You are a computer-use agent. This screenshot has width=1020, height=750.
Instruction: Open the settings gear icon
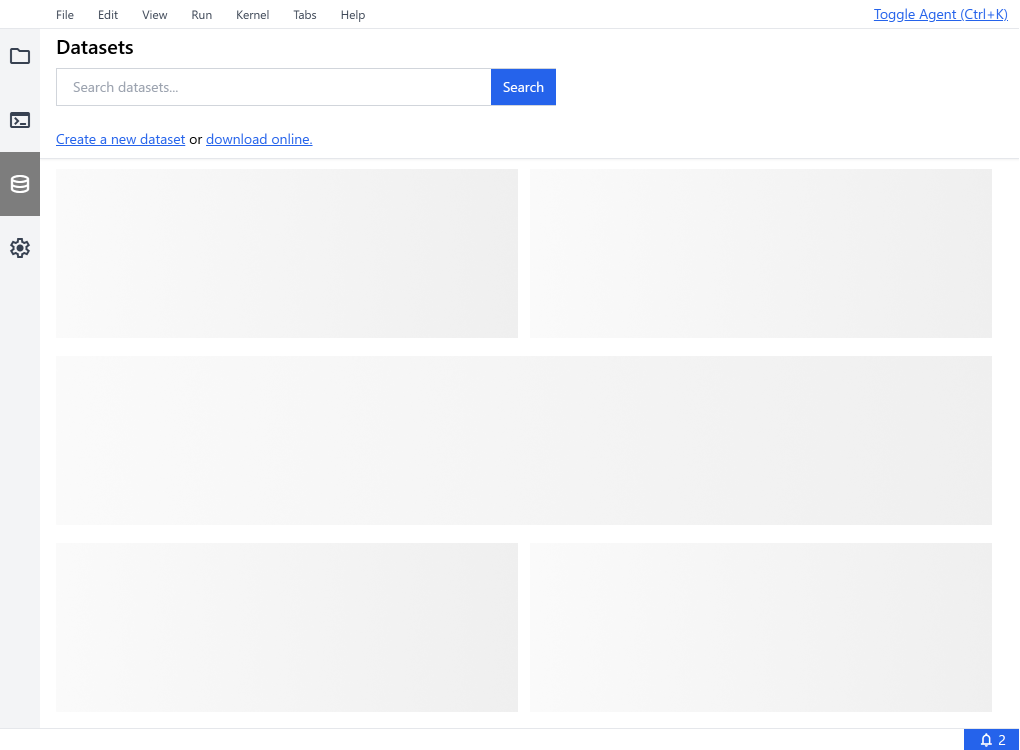(20, 248)
